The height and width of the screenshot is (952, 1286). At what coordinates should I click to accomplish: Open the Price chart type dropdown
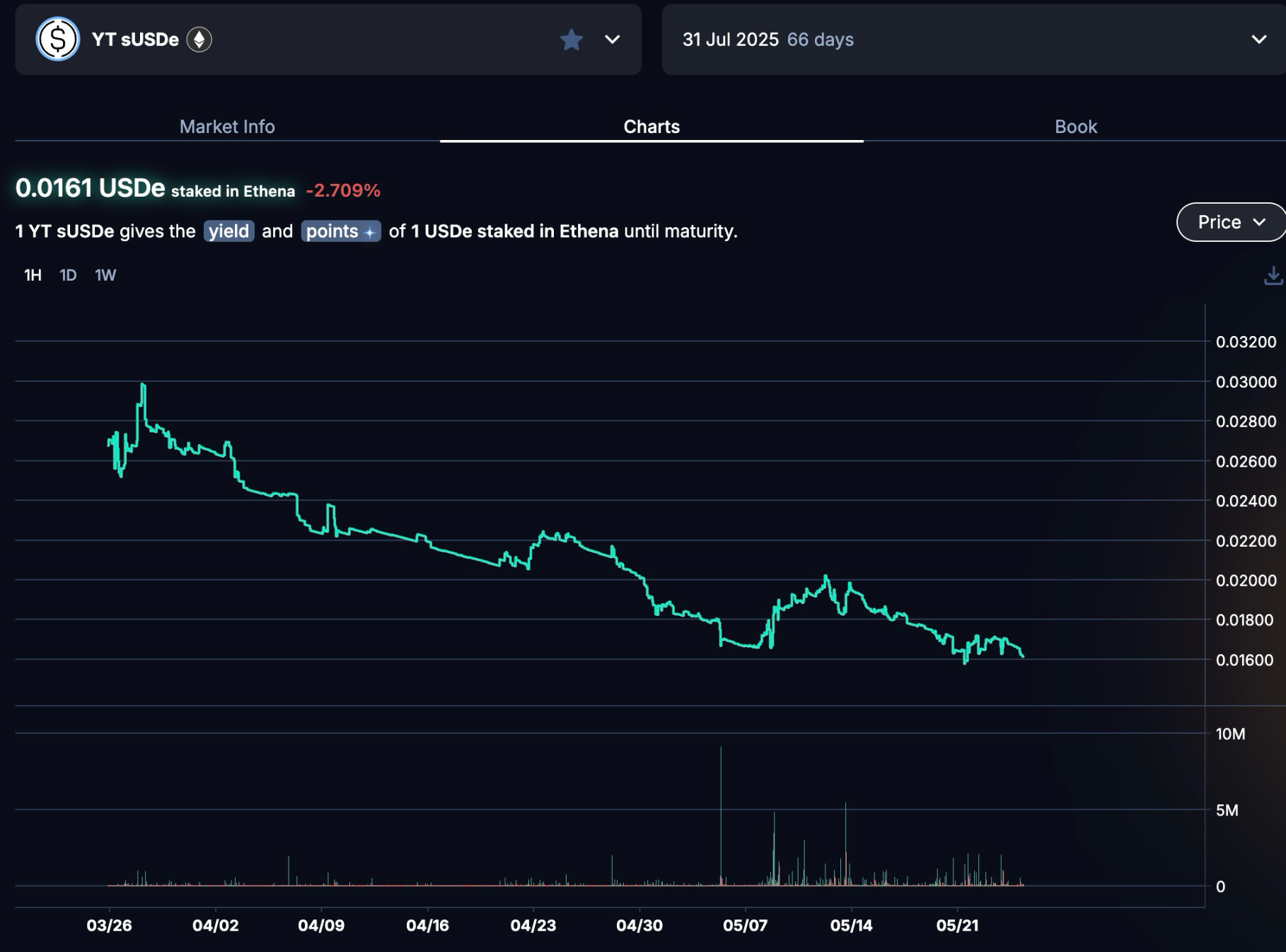point(1230,222)
